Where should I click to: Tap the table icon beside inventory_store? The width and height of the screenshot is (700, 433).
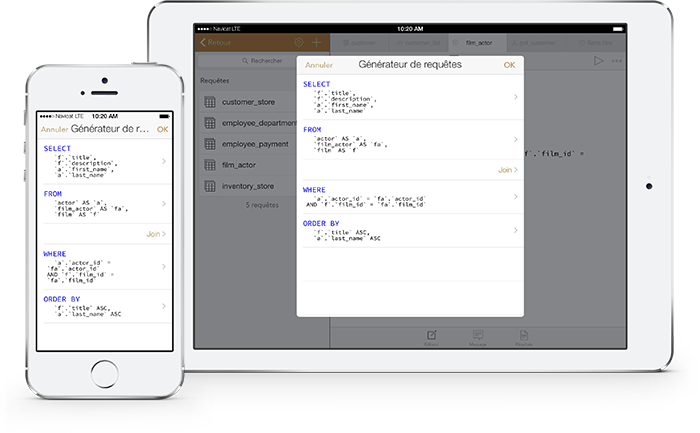[210, 186]
